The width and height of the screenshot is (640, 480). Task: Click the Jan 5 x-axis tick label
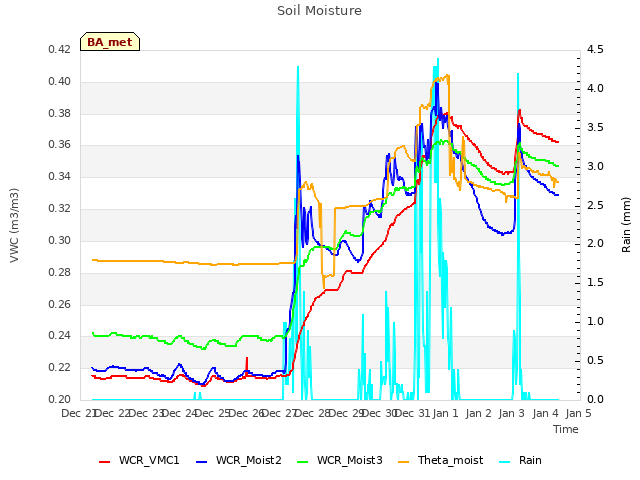click(578, 413)
